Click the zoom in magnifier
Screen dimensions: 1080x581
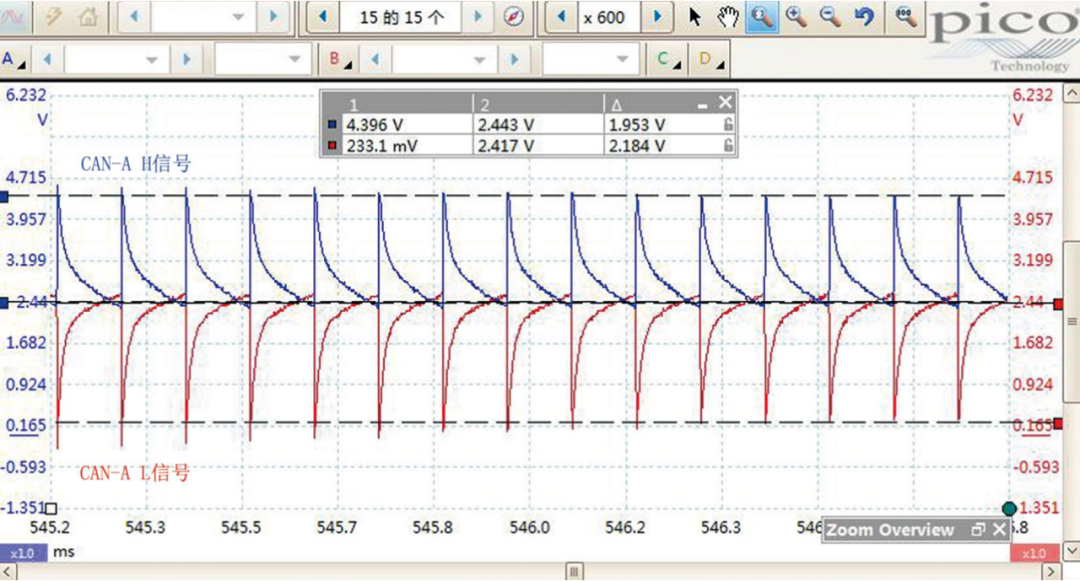[x=797, y=17]
